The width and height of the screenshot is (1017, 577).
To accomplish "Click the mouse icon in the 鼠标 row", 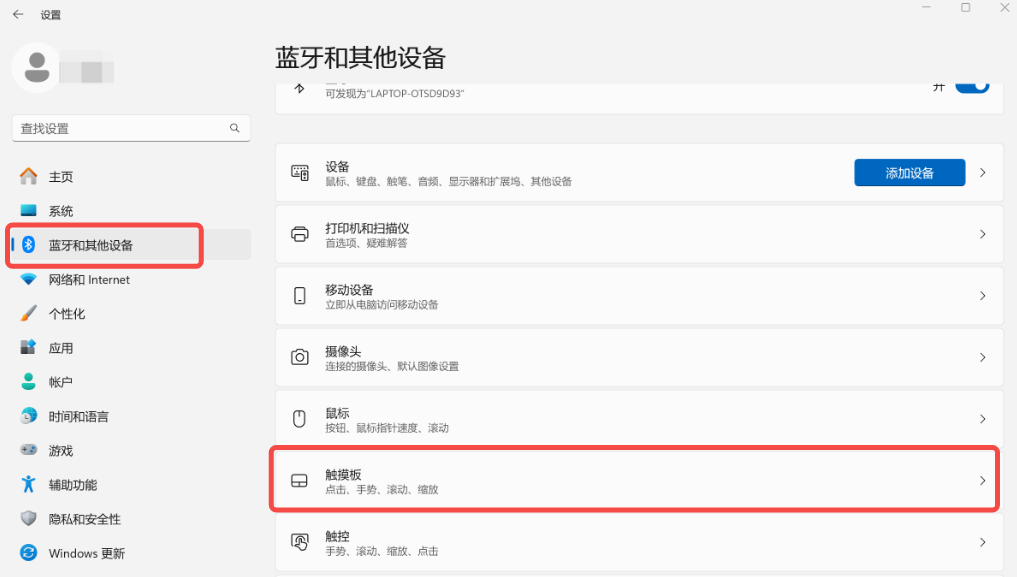I will click(300, 419).
